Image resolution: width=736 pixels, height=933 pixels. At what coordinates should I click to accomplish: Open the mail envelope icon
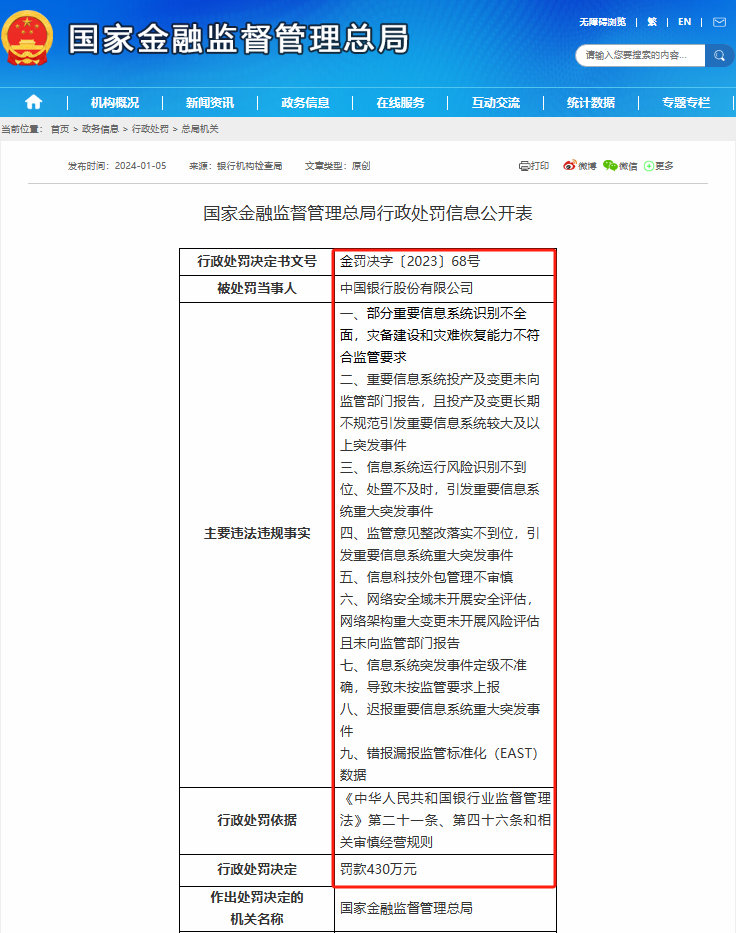coord(719,21)
